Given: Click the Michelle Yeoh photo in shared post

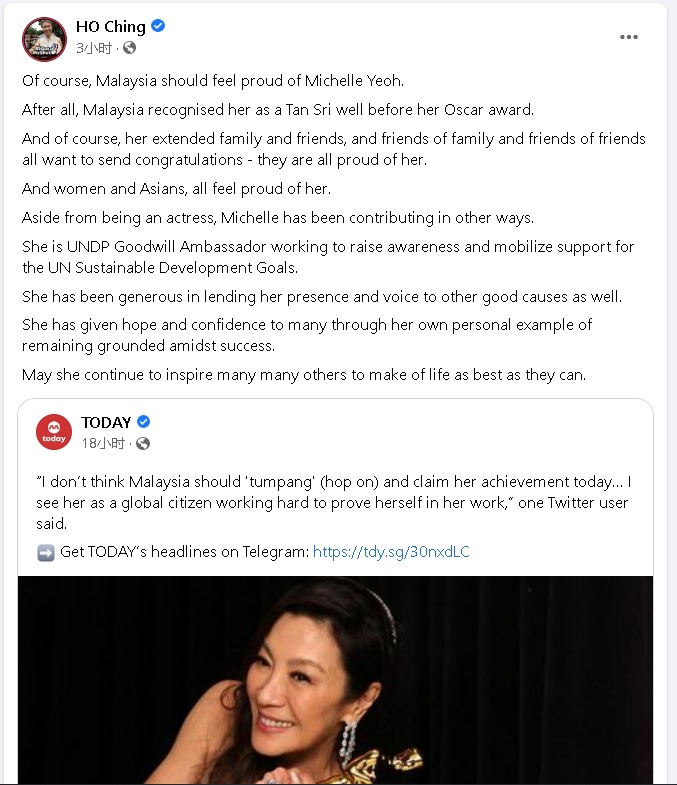Looking at the screenshot, I should click(336, 680).
